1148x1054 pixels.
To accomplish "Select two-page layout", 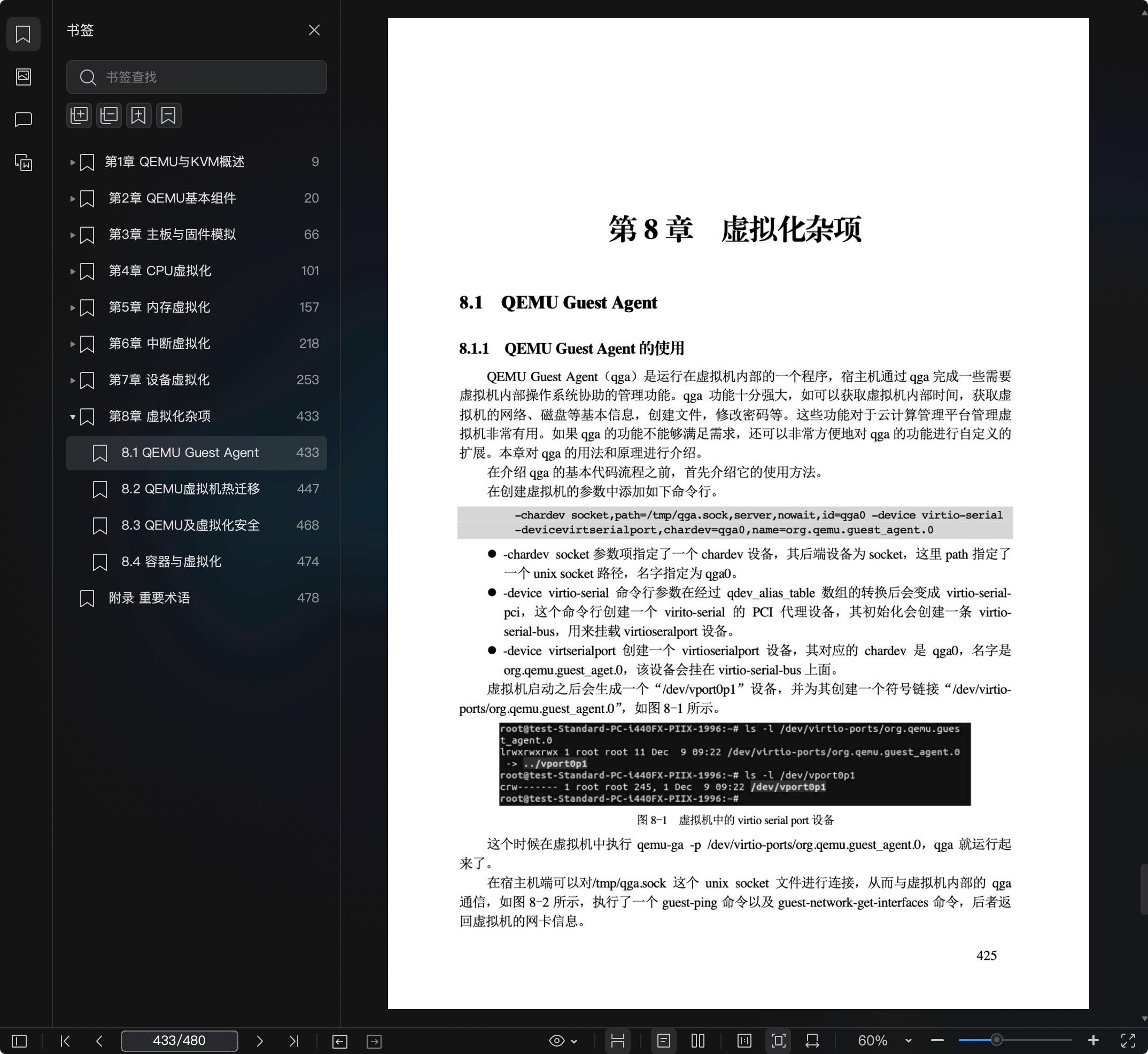I will pyautogui.click(x=698, y=1041).
